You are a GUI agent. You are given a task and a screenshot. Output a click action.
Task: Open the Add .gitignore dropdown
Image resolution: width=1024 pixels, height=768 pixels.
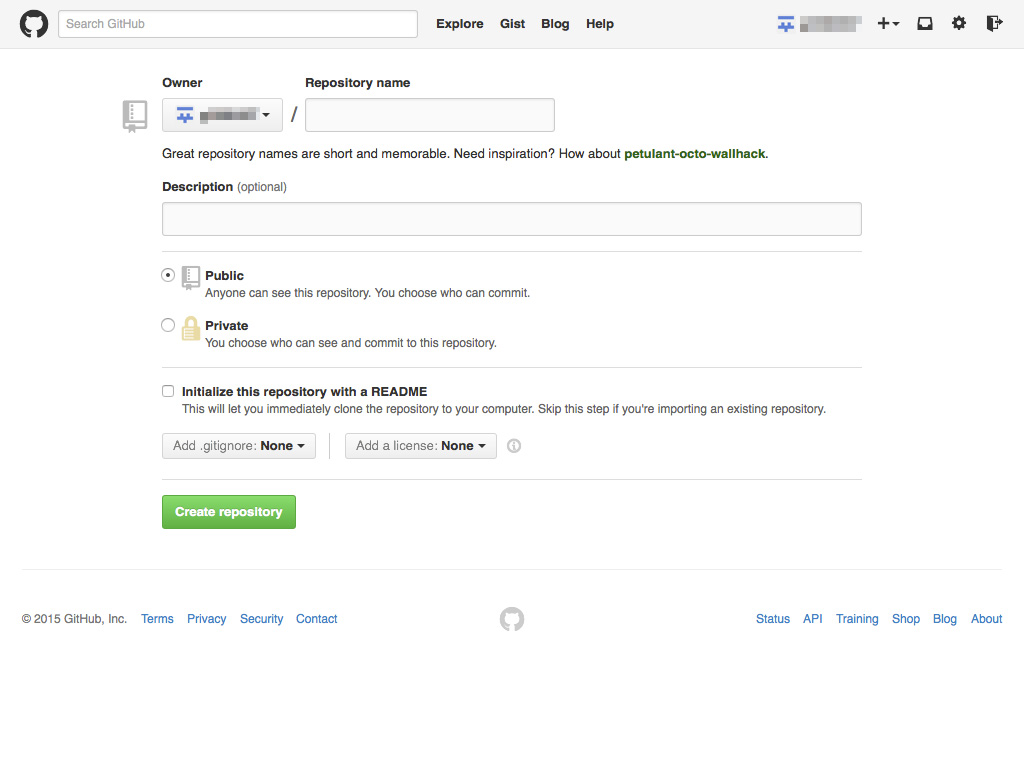238,445
